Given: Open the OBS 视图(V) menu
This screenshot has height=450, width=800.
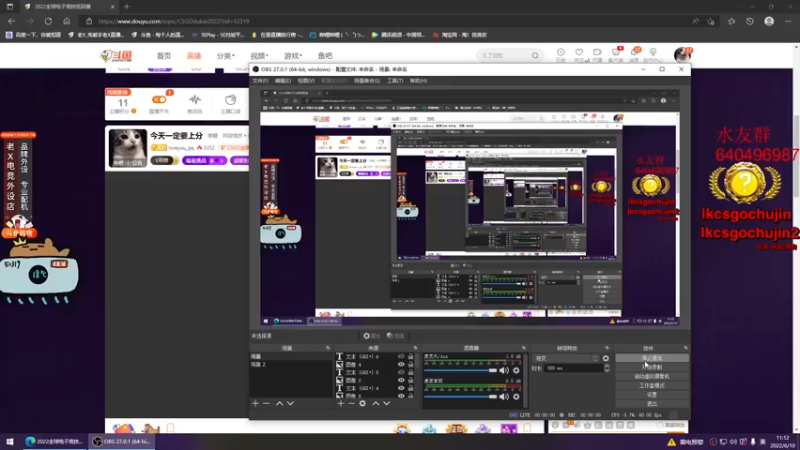Looking at the screenshot, I should [306, 81].
